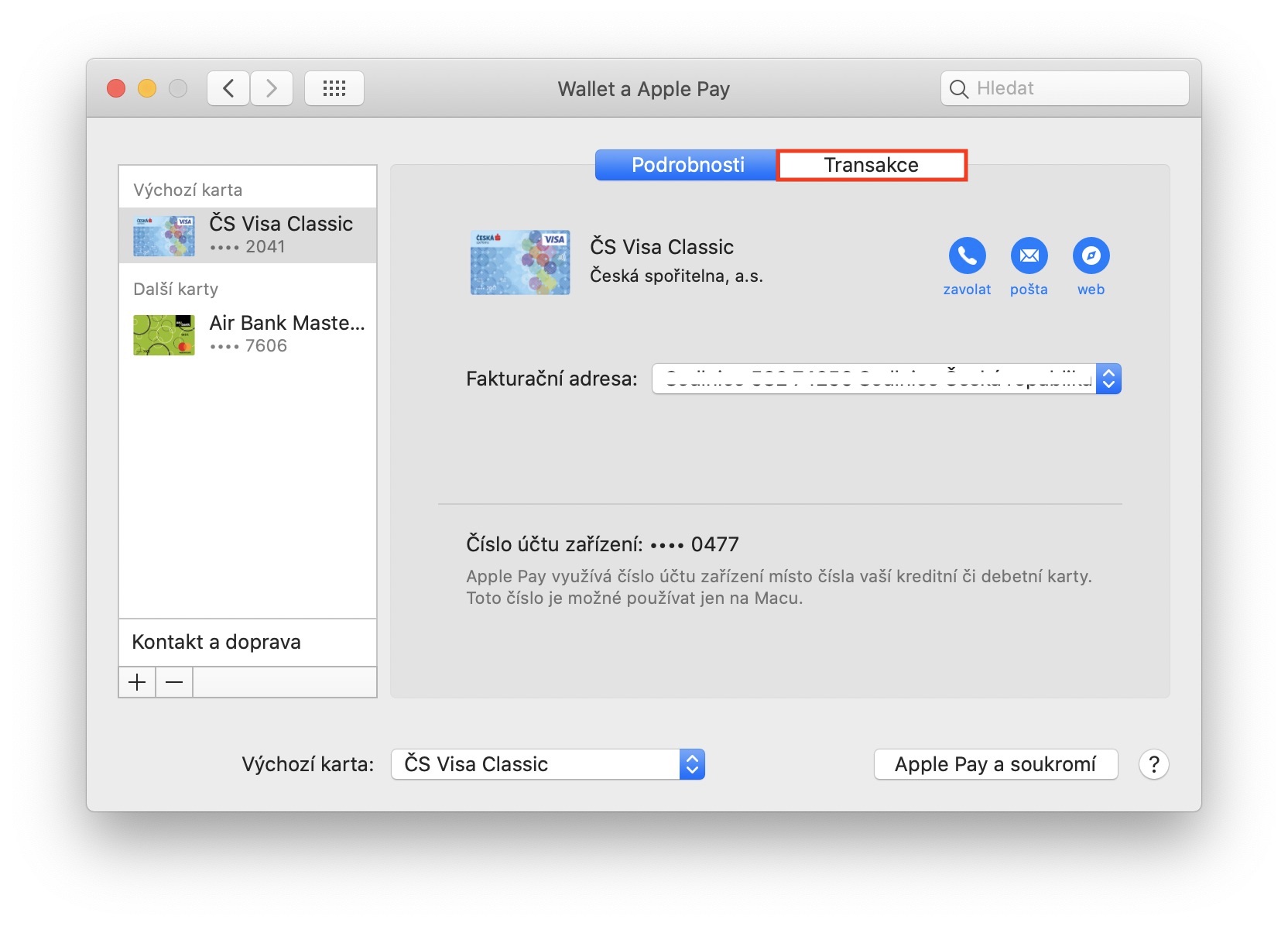The width and height of the screenshot is (1288, 926).
Task: Click the search magnifier icon
Action: click(x=958, y=89)
